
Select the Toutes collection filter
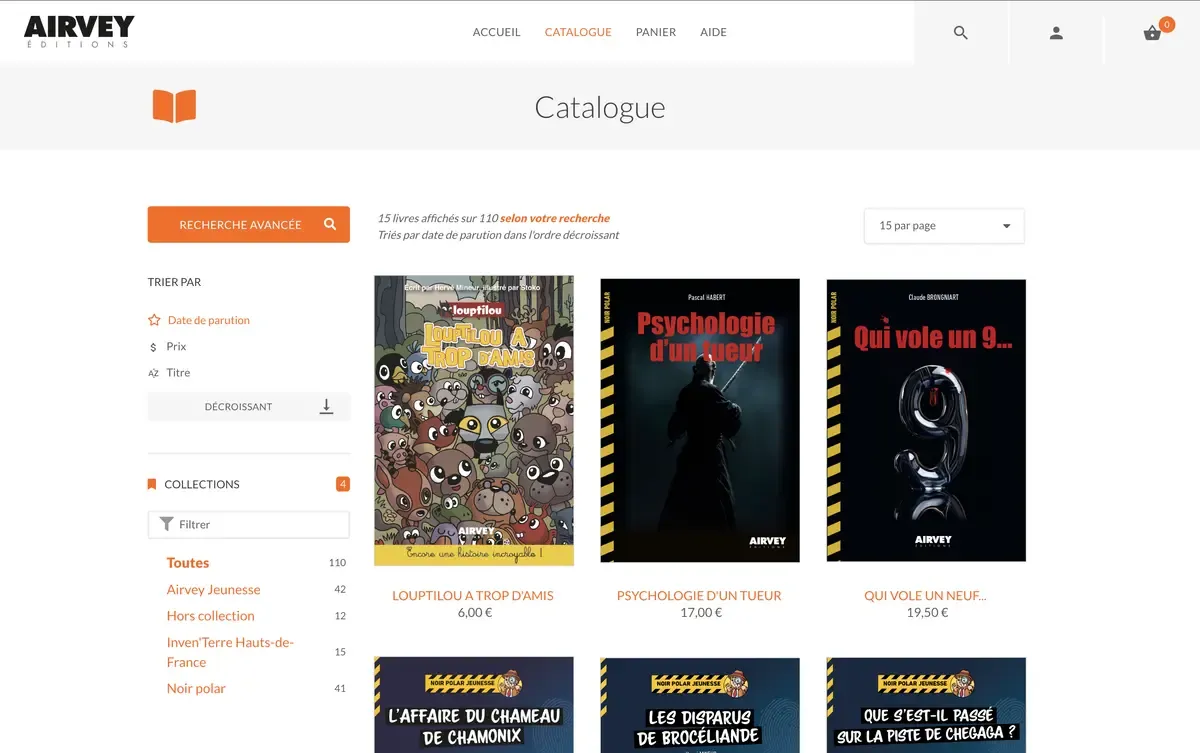187,562
